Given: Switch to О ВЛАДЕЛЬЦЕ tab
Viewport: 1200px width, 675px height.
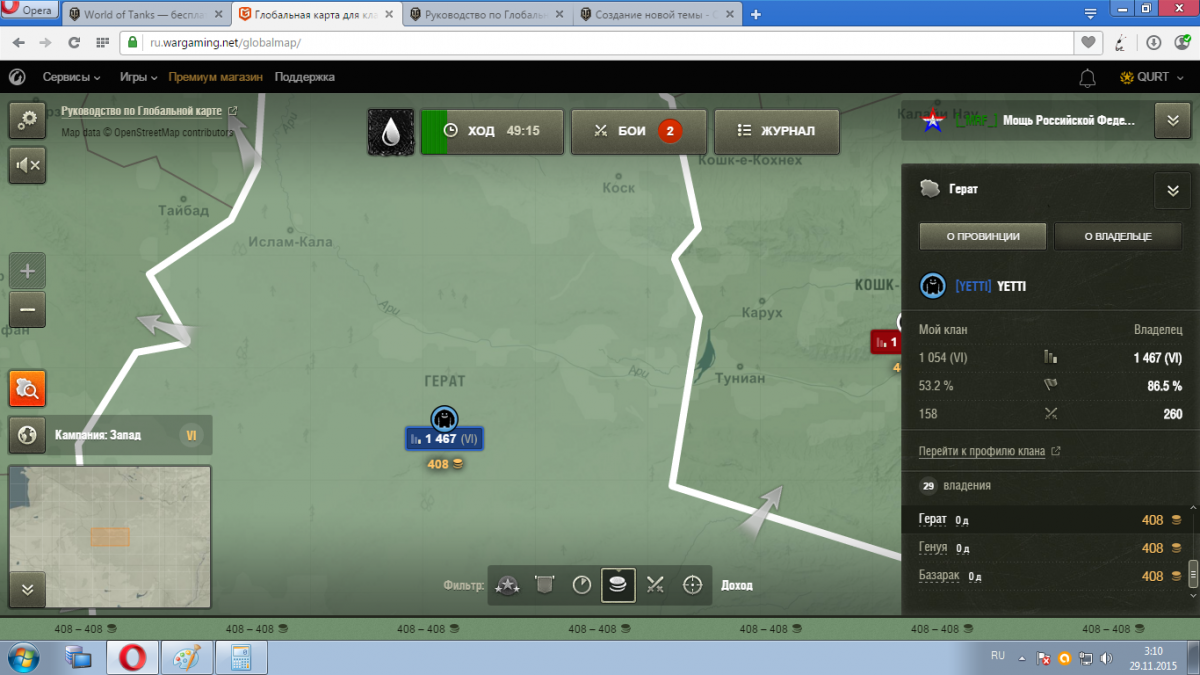Looking at the screenshot, I should [1118, 236].
